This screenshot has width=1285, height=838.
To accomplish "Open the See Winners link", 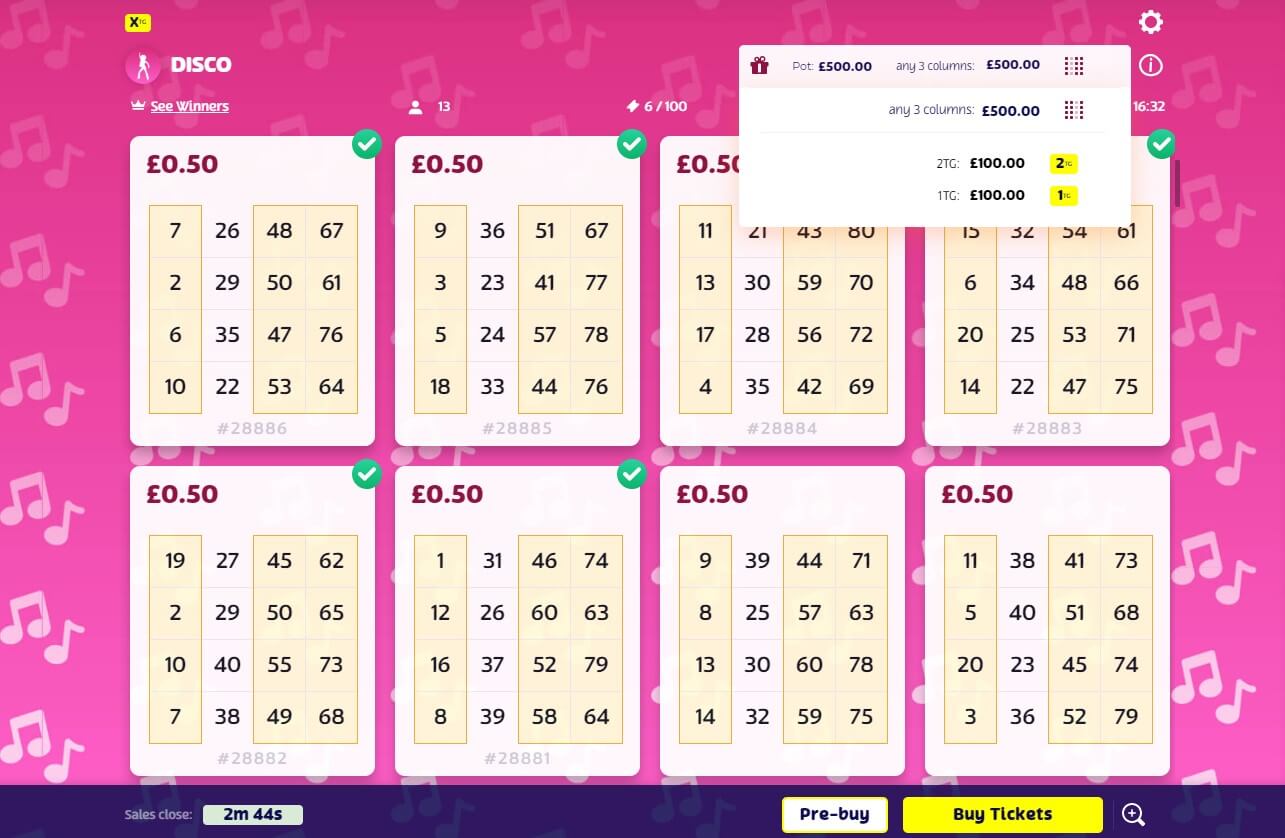I will coord(189,106).
